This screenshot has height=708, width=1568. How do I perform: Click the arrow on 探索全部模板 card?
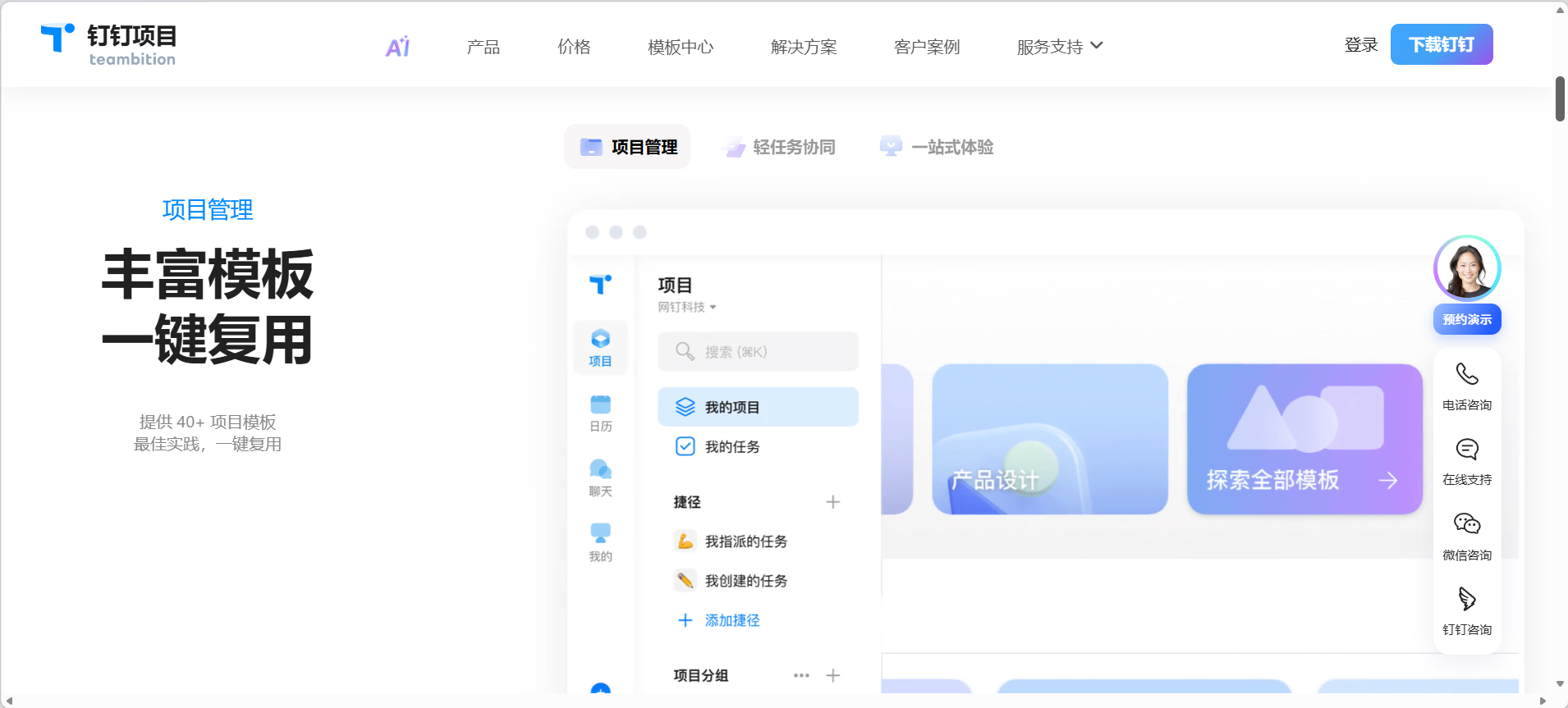tap(1388, 481)
